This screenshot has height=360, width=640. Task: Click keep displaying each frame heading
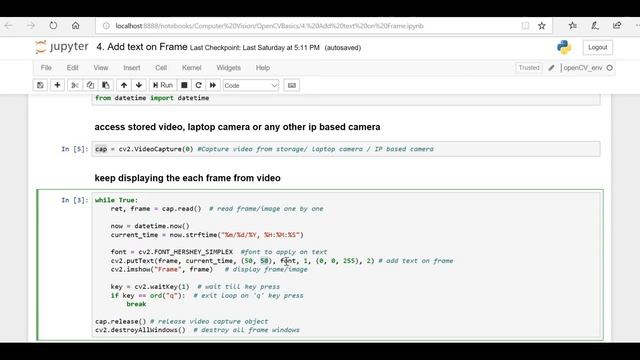[x=187, y=178]
